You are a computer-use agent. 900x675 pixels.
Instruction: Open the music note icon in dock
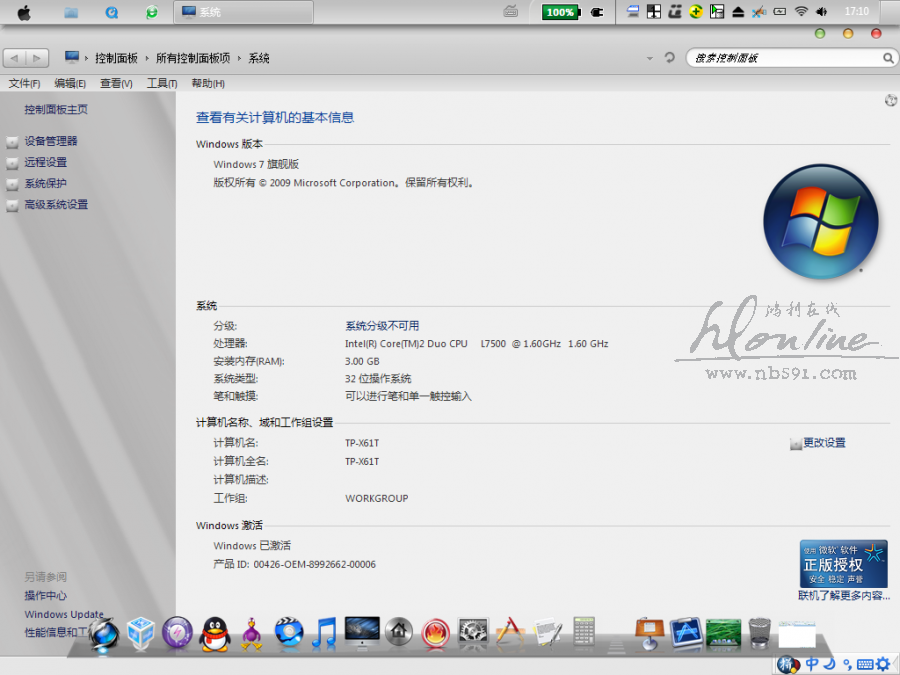pos(324,633)
